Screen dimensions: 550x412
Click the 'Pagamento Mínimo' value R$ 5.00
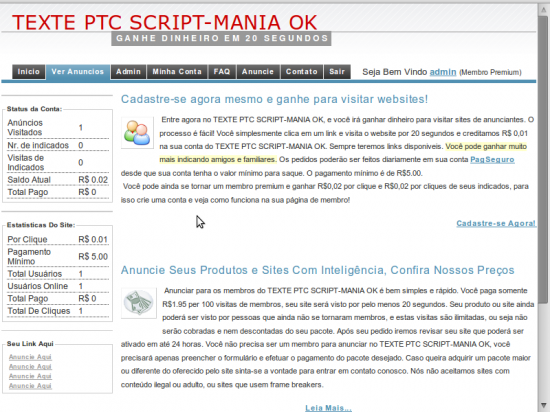click(x=93, y=257)
